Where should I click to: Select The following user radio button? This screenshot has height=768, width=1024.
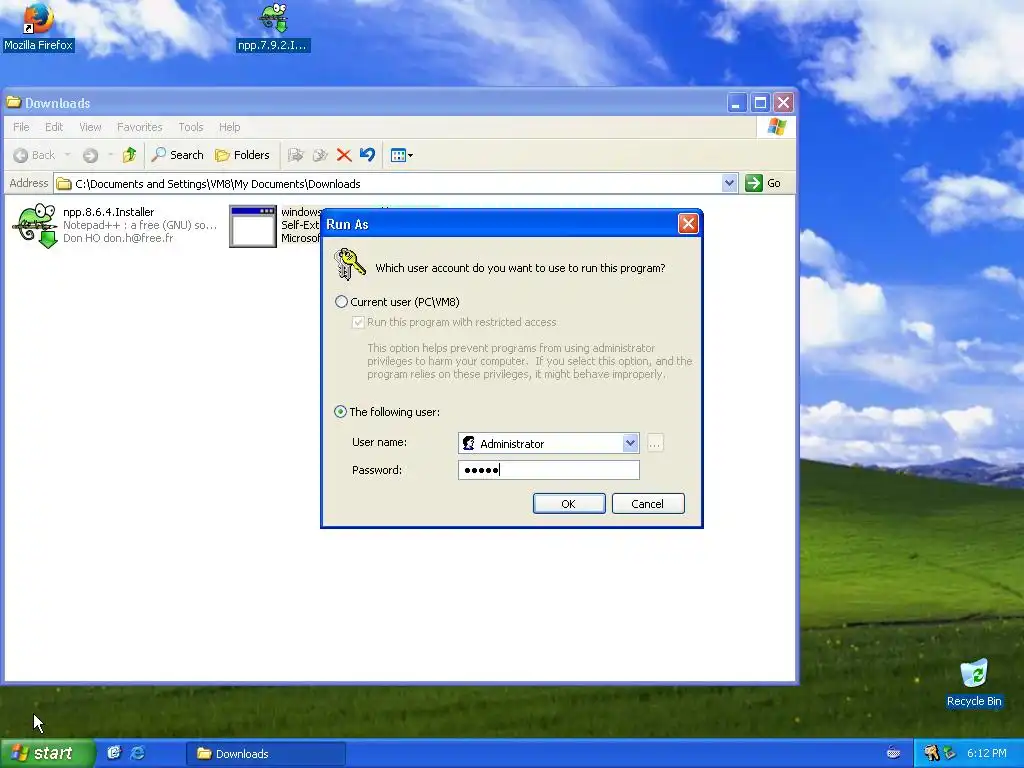(340, 411)
